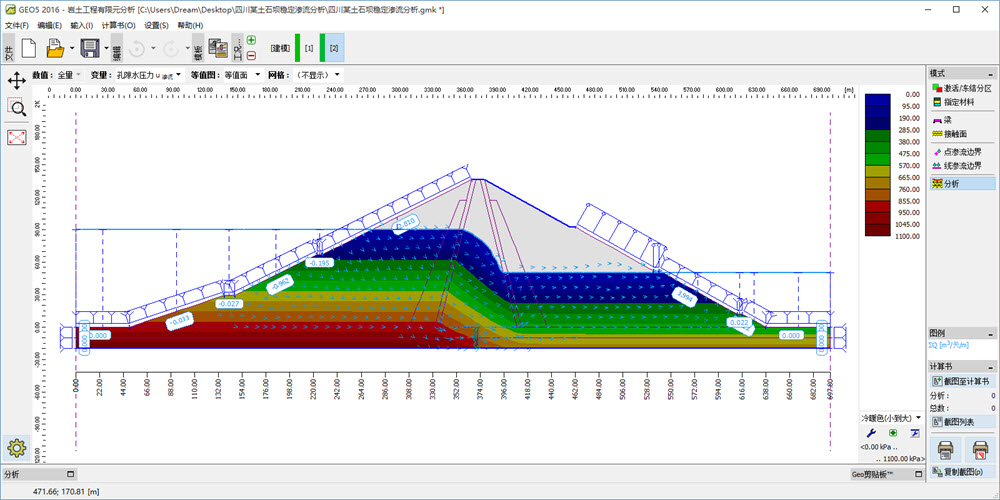
Task: Click the zoom-to-fit extents icon
Action: pos(17,136)
